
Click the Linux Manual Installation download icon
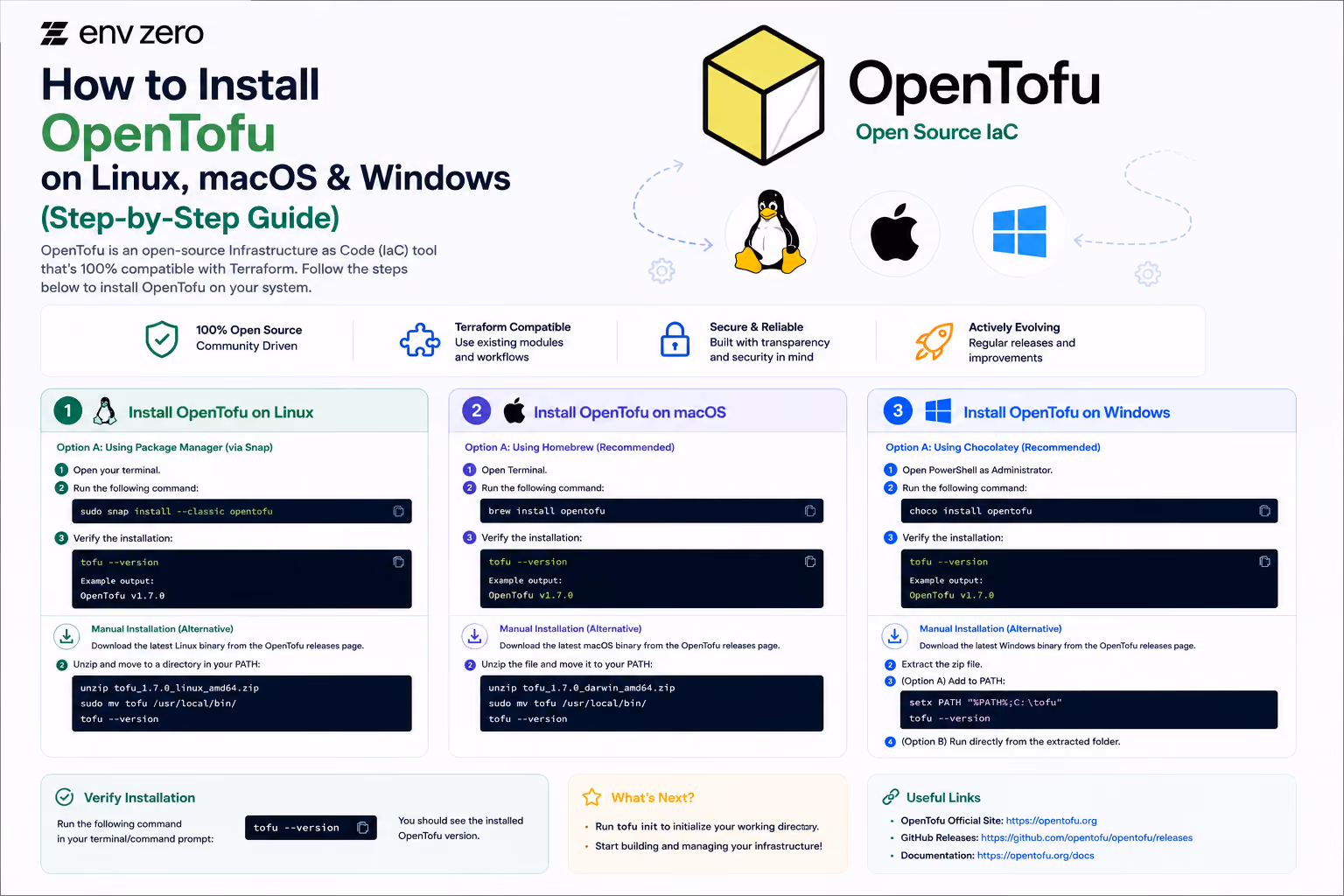point(66,636)
